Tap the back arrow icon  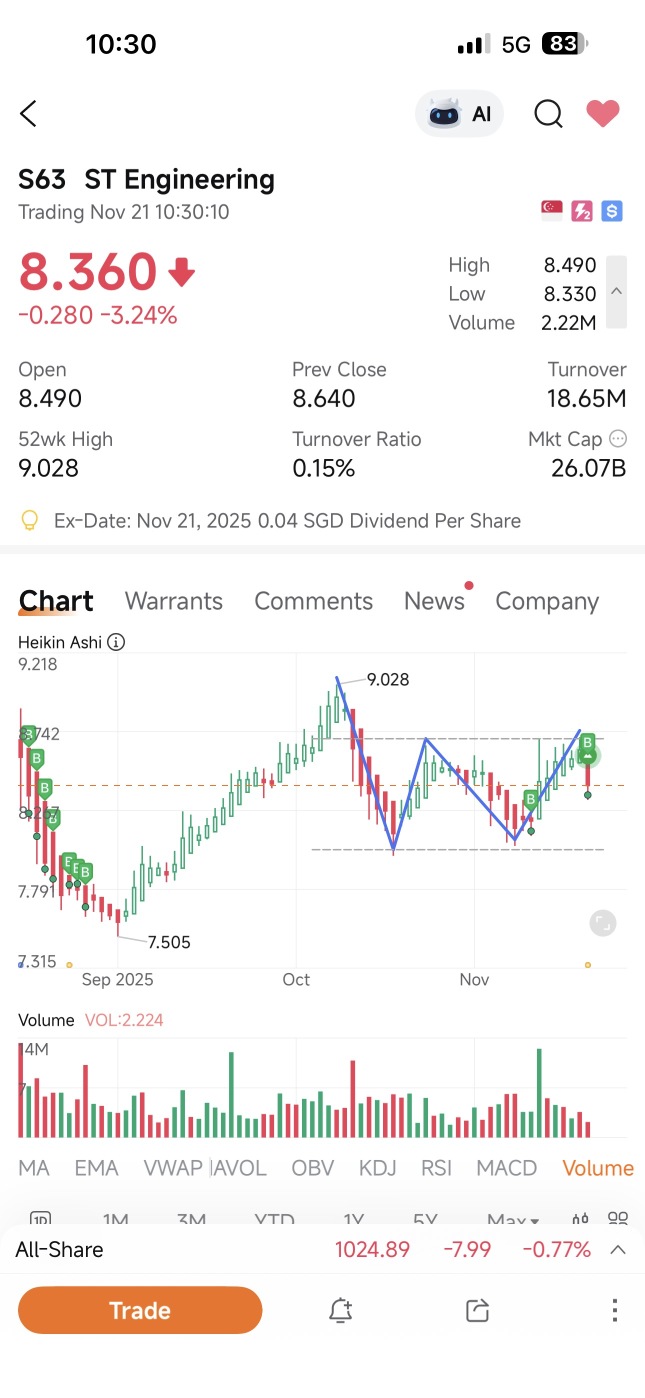click(28, 114)
